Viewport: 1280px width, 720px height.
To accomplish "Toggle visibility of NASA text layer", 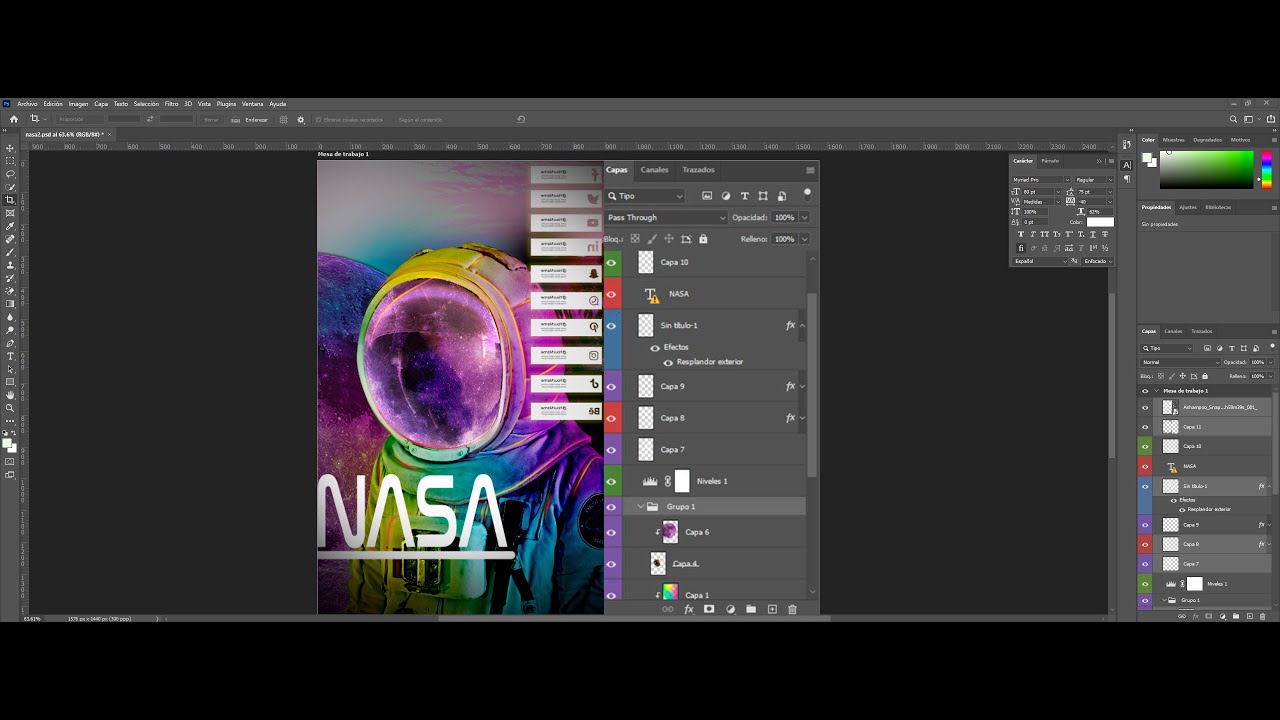I will tap(611, 294).
